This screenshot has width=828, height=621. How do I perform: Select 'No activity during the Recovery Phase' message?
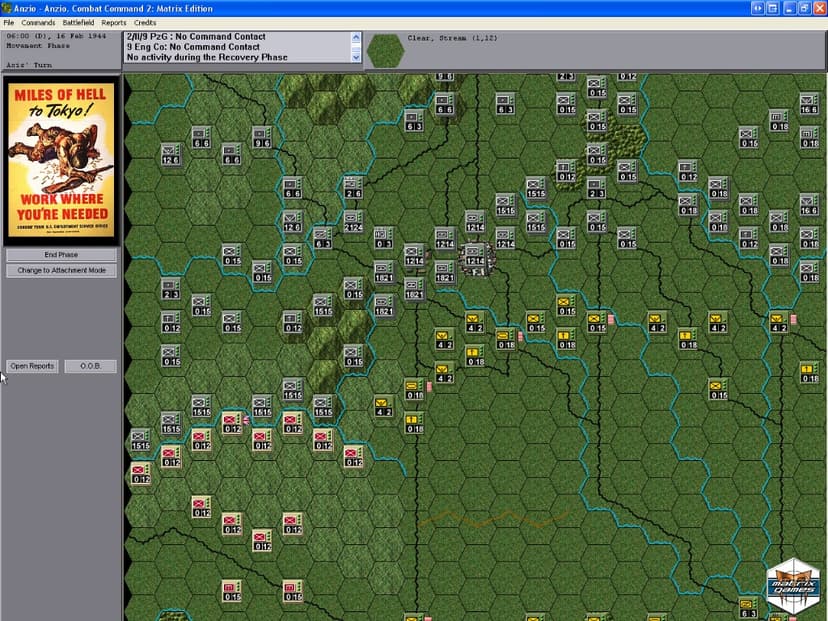[x=207, y=58]
